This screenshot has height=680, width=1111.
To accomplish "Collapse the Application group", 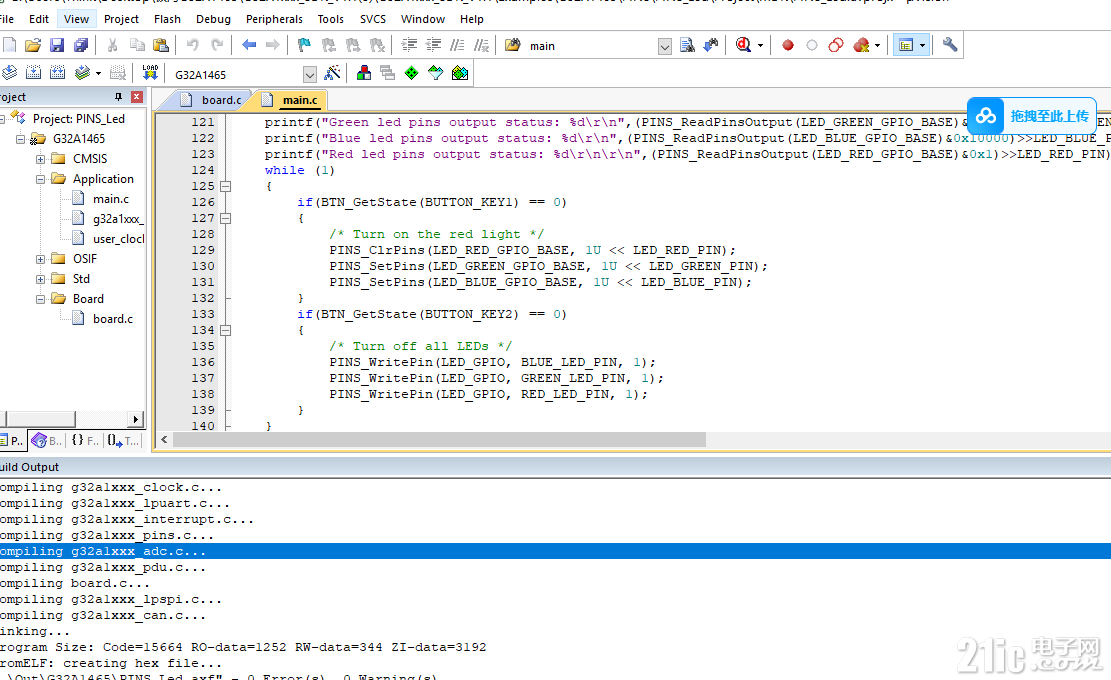I will tap(40, 179).
